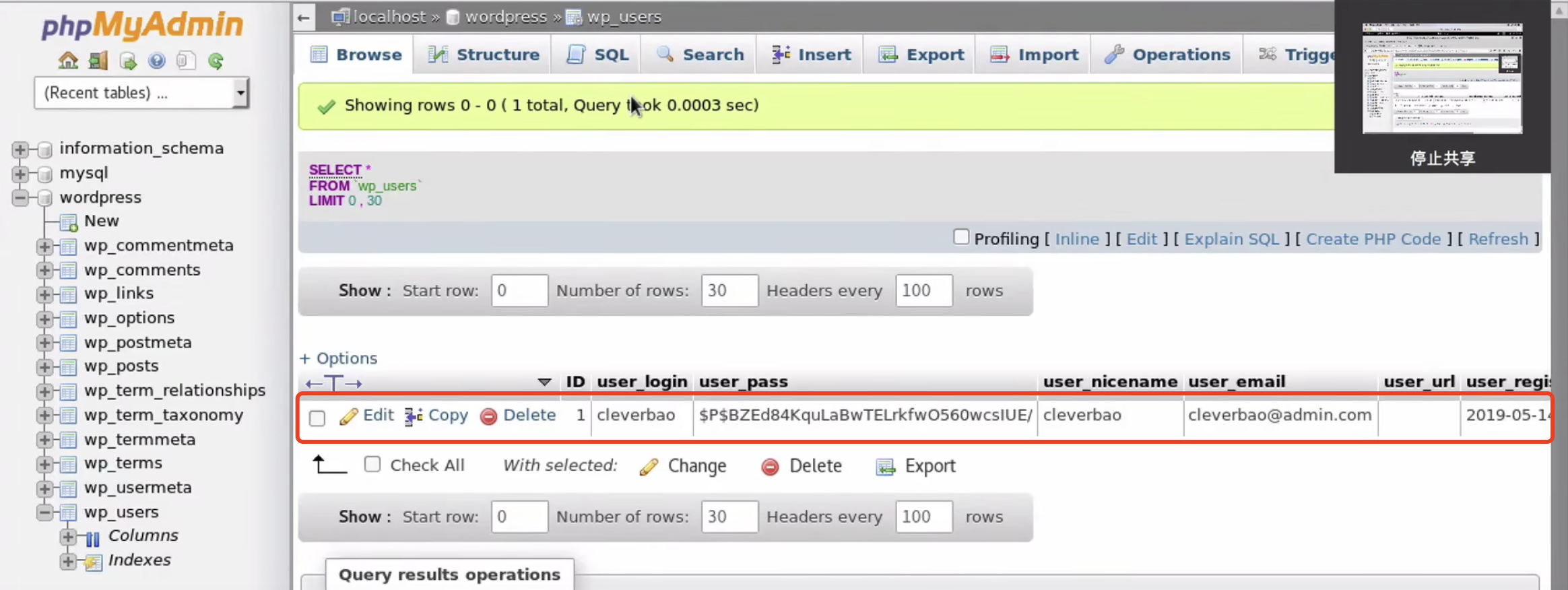Viewport: 1568px width, 590px height.
Task: Click the Columns icon under wp_users
Action: (x=93, y=537)
